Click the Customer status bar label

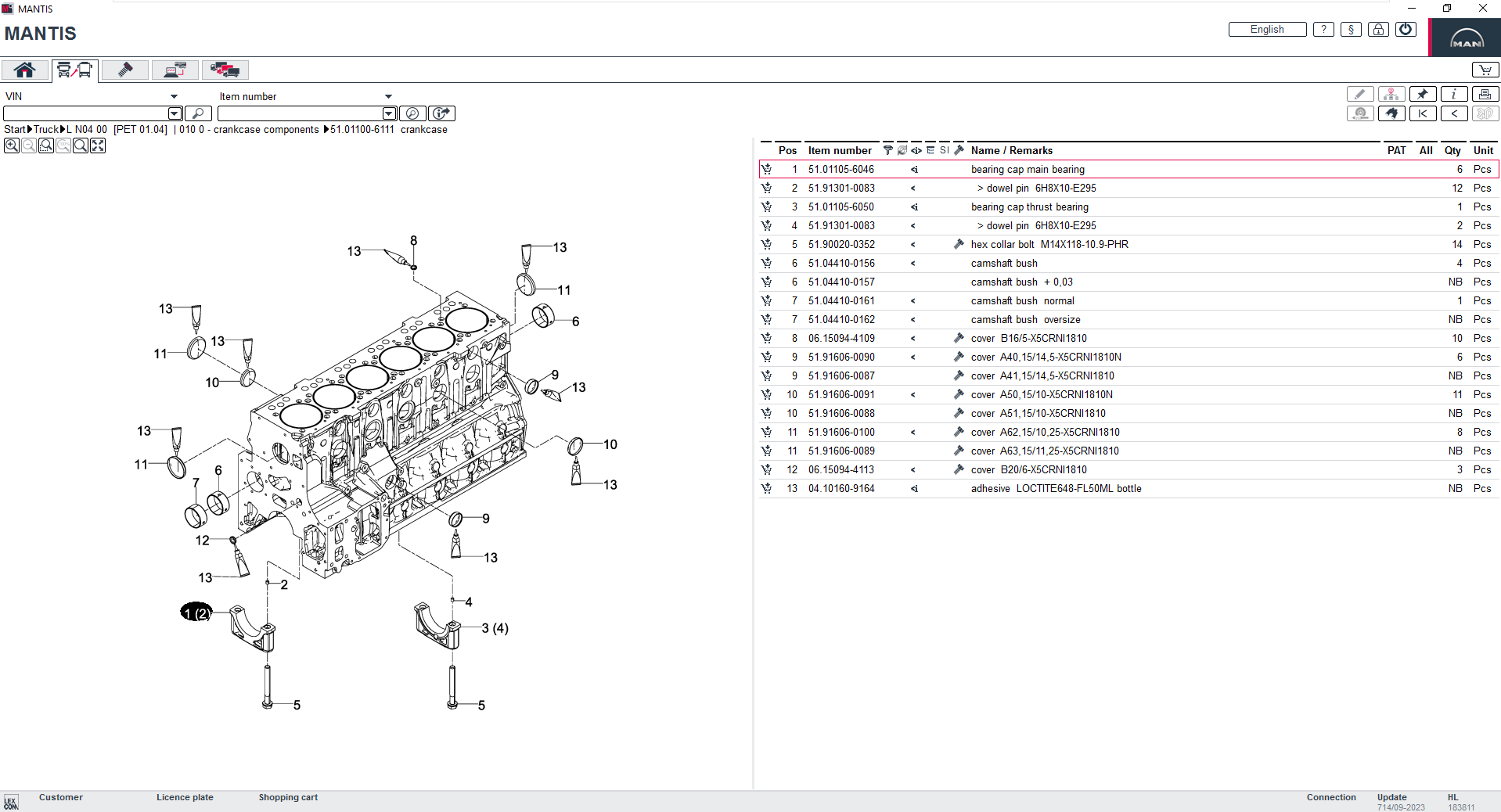[60, 798]
